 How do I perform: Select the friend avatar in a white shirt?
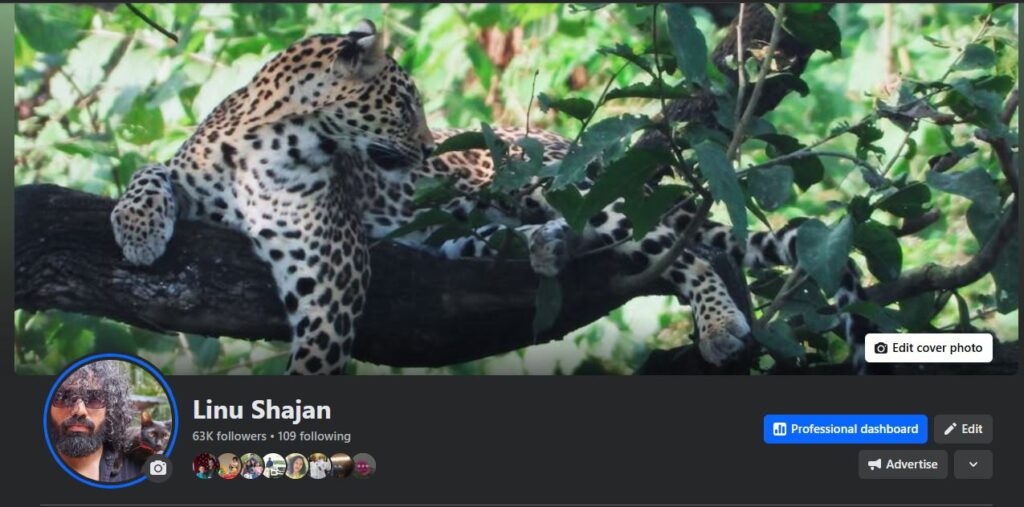(x=319, y=466)
